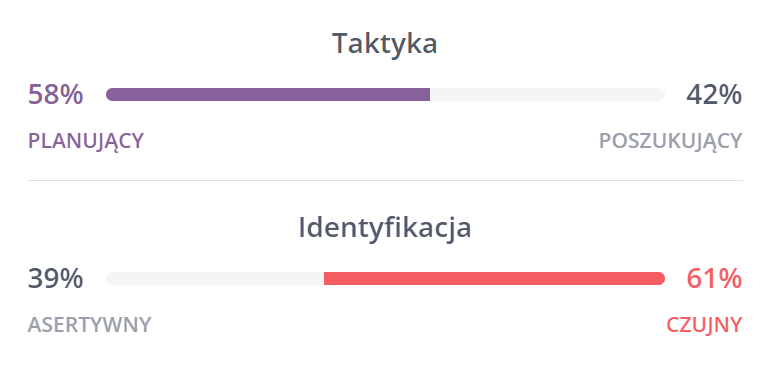Click the boundary of grey and red bar
Screen dimensions: 769x375
tap(324, 278)
